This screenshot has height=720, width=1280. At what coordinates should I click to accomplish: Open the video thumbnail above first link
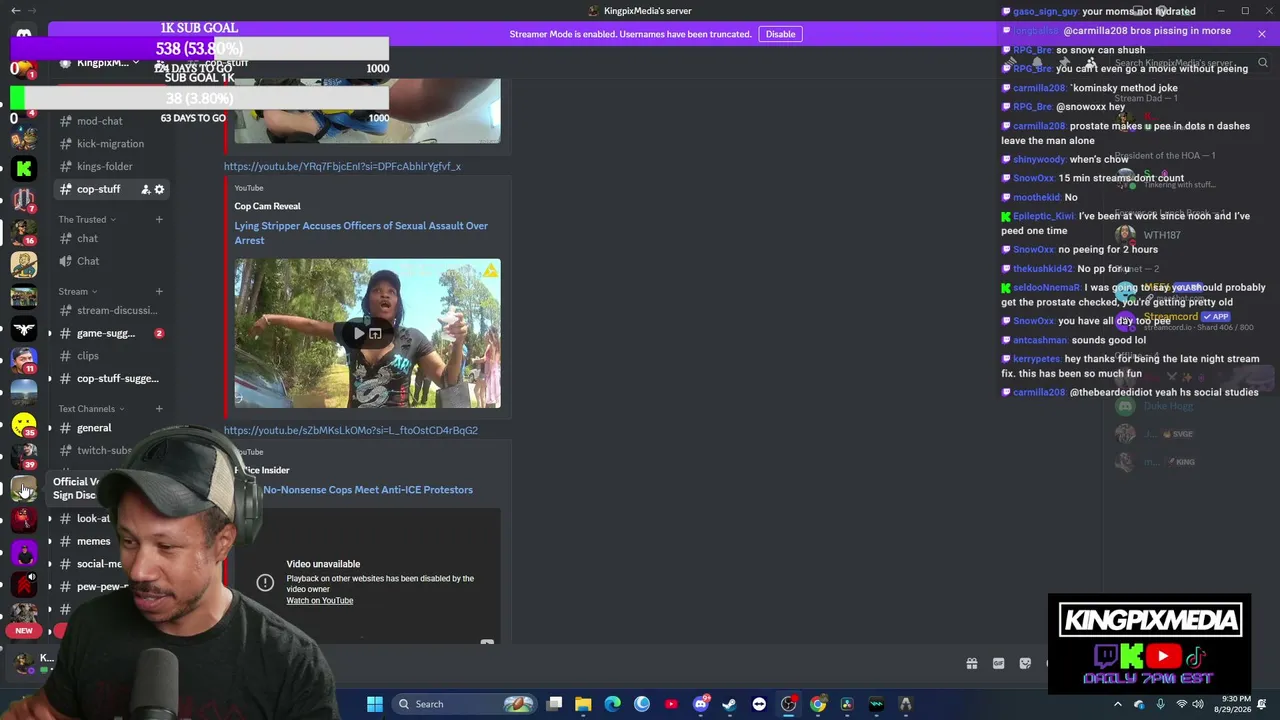tap(367, 112)
